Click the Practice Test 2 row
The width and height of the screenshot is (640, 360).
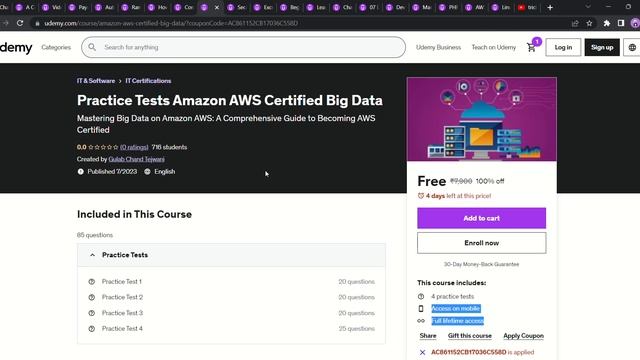(231, 297)
